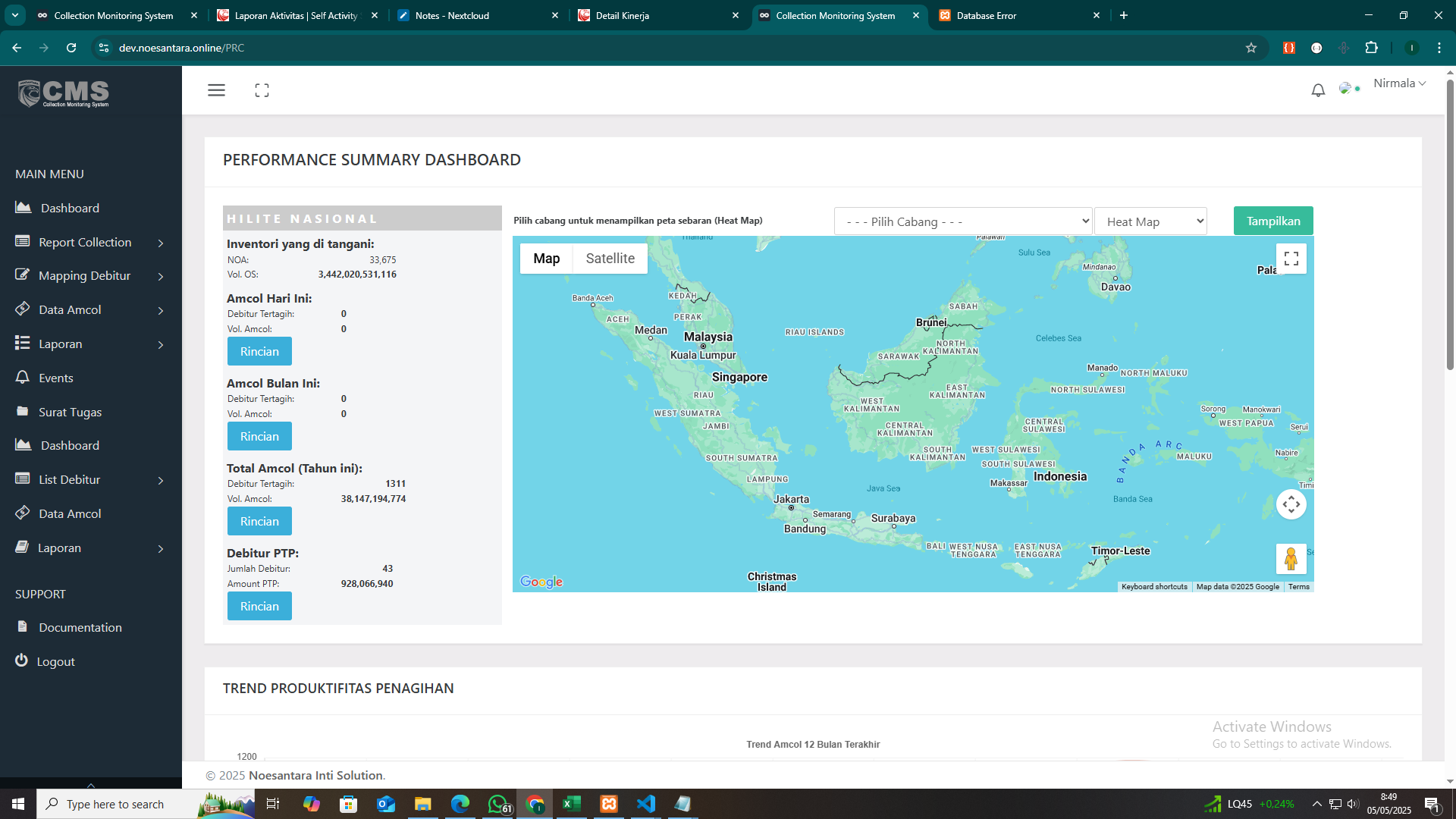Click the Tampilkan button
The image size is (1456, 819).
[1272, 221]
